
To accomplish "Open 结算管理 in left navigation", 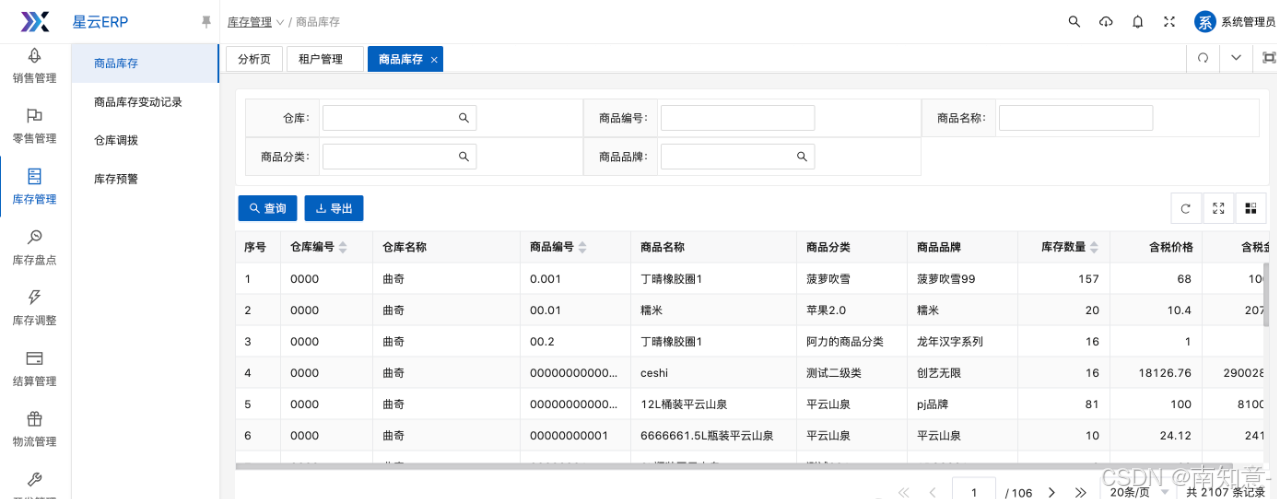I will point(35,368).
